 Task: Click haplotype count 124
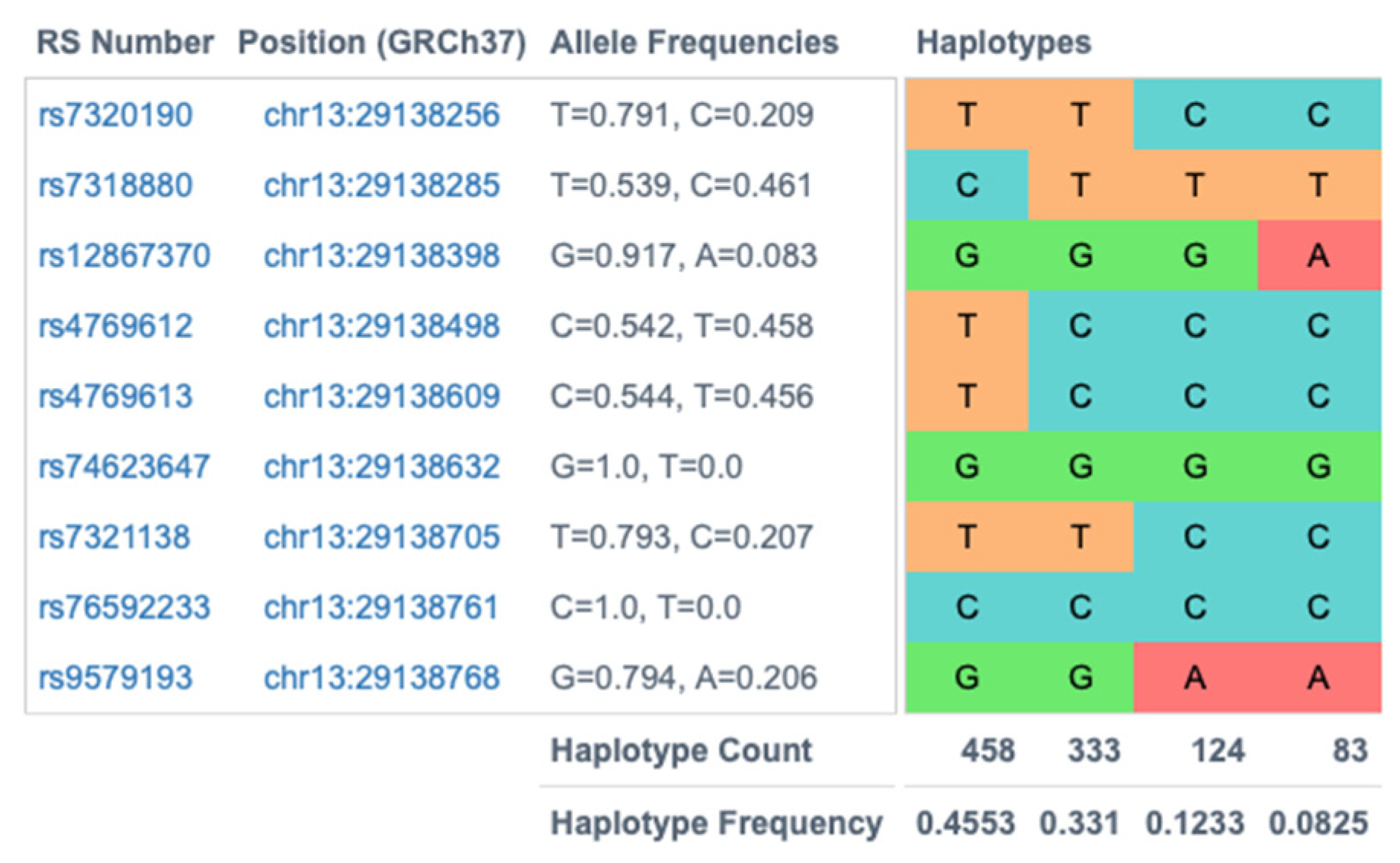(x=1218, y=751)
